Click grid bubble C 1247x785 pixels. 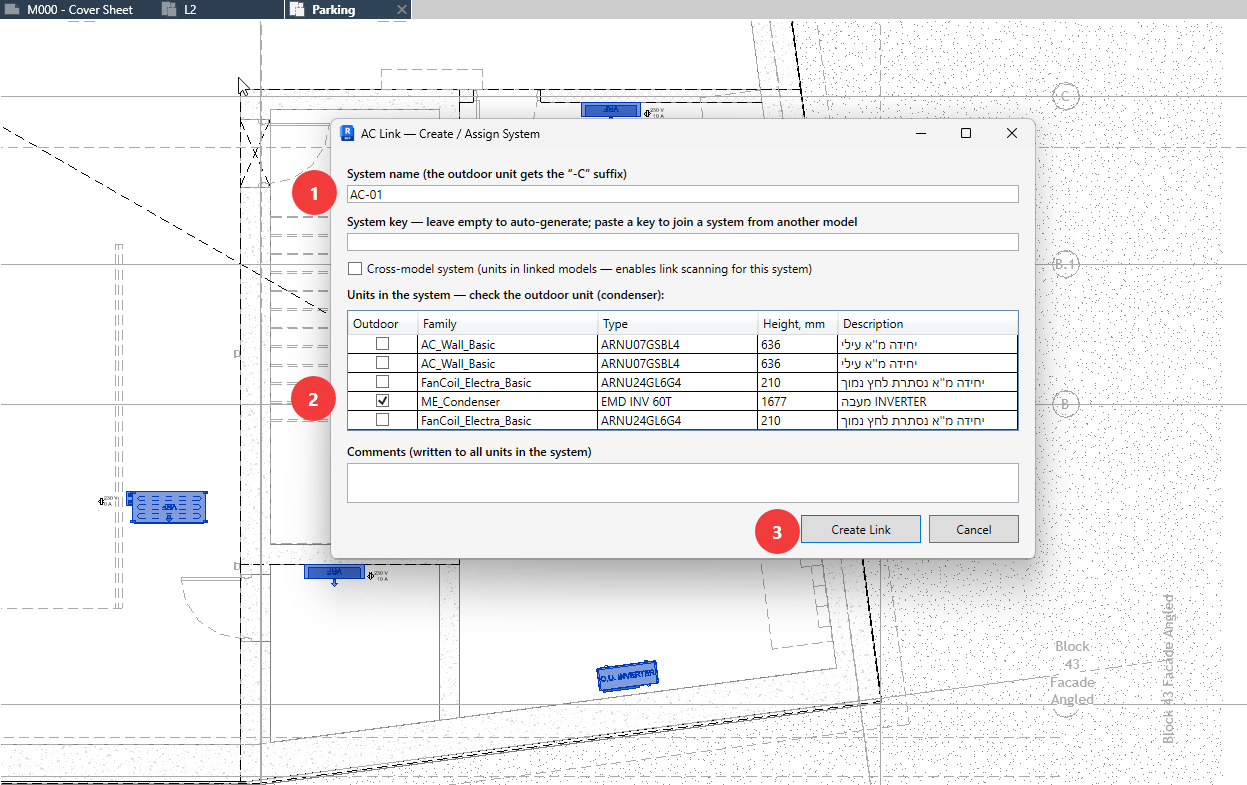coord(1065,96)
